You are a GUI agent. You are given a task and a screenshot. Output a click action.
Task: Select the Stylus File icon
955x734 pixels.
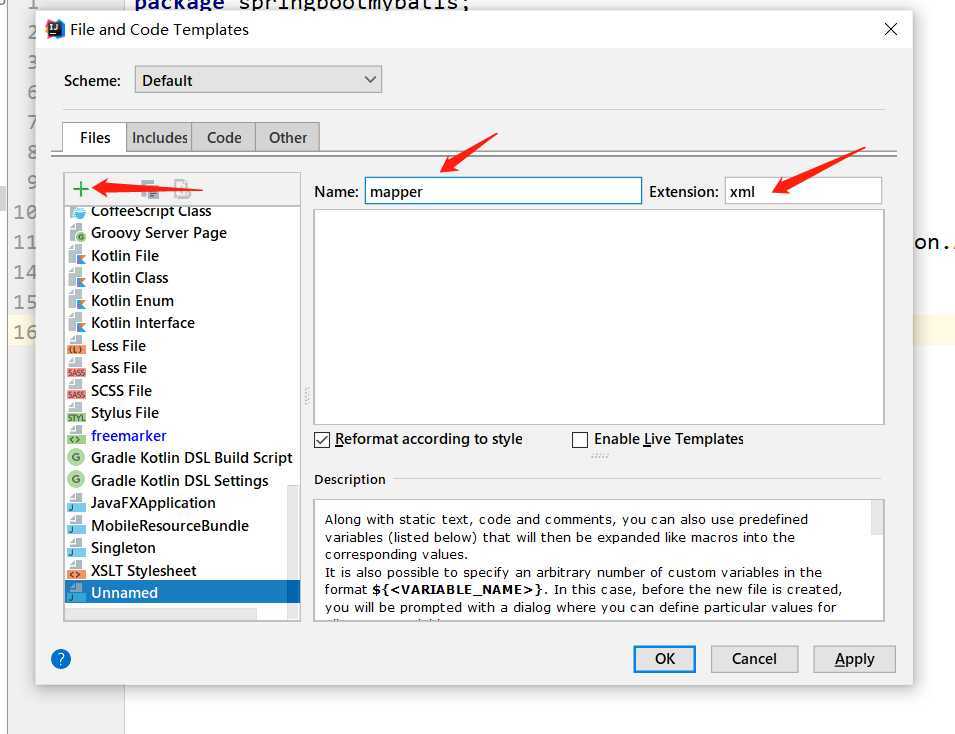click(77, 413)
